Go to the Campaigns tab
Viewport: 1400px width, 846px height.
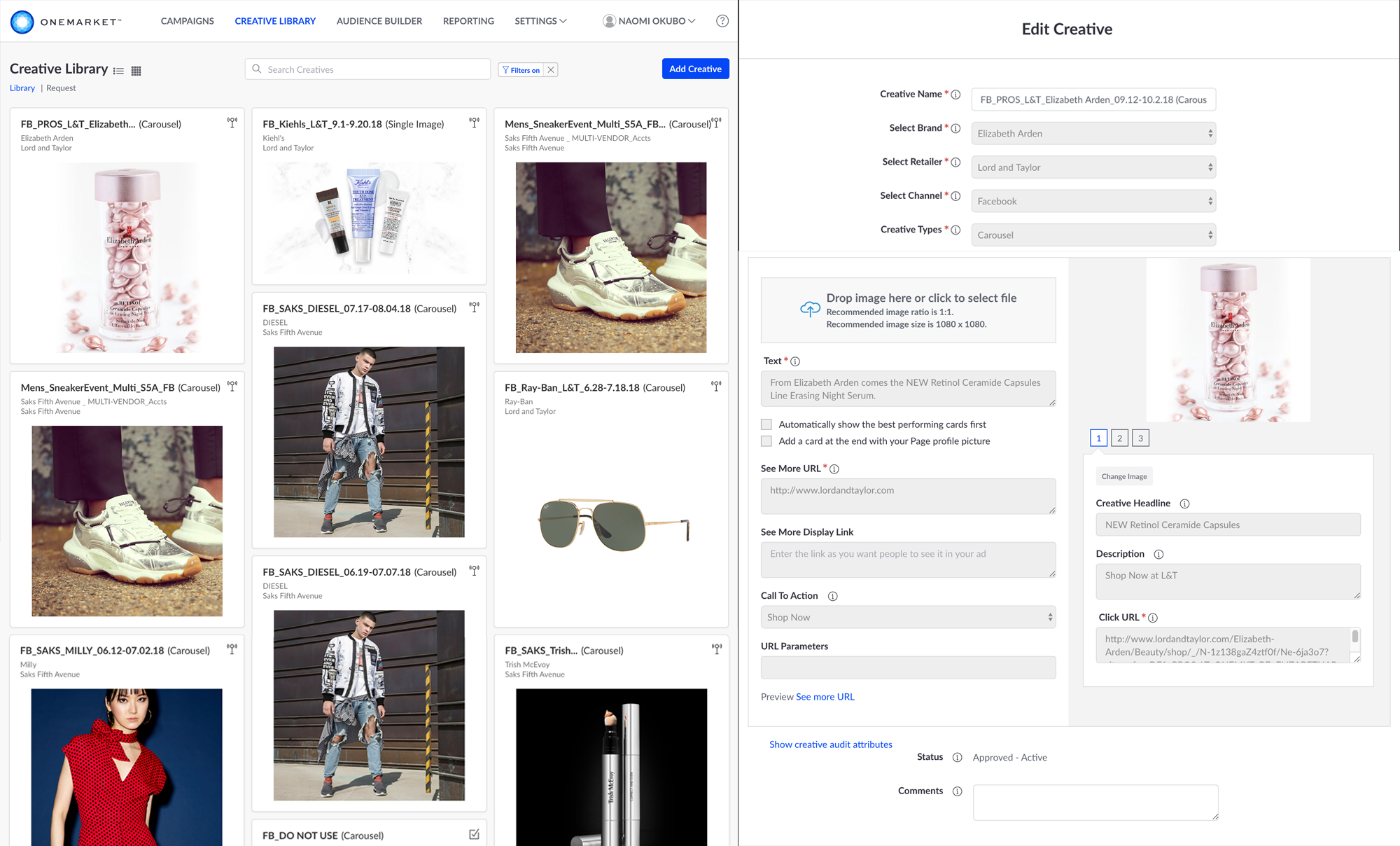pyautogui.click(x=188, y=21)
